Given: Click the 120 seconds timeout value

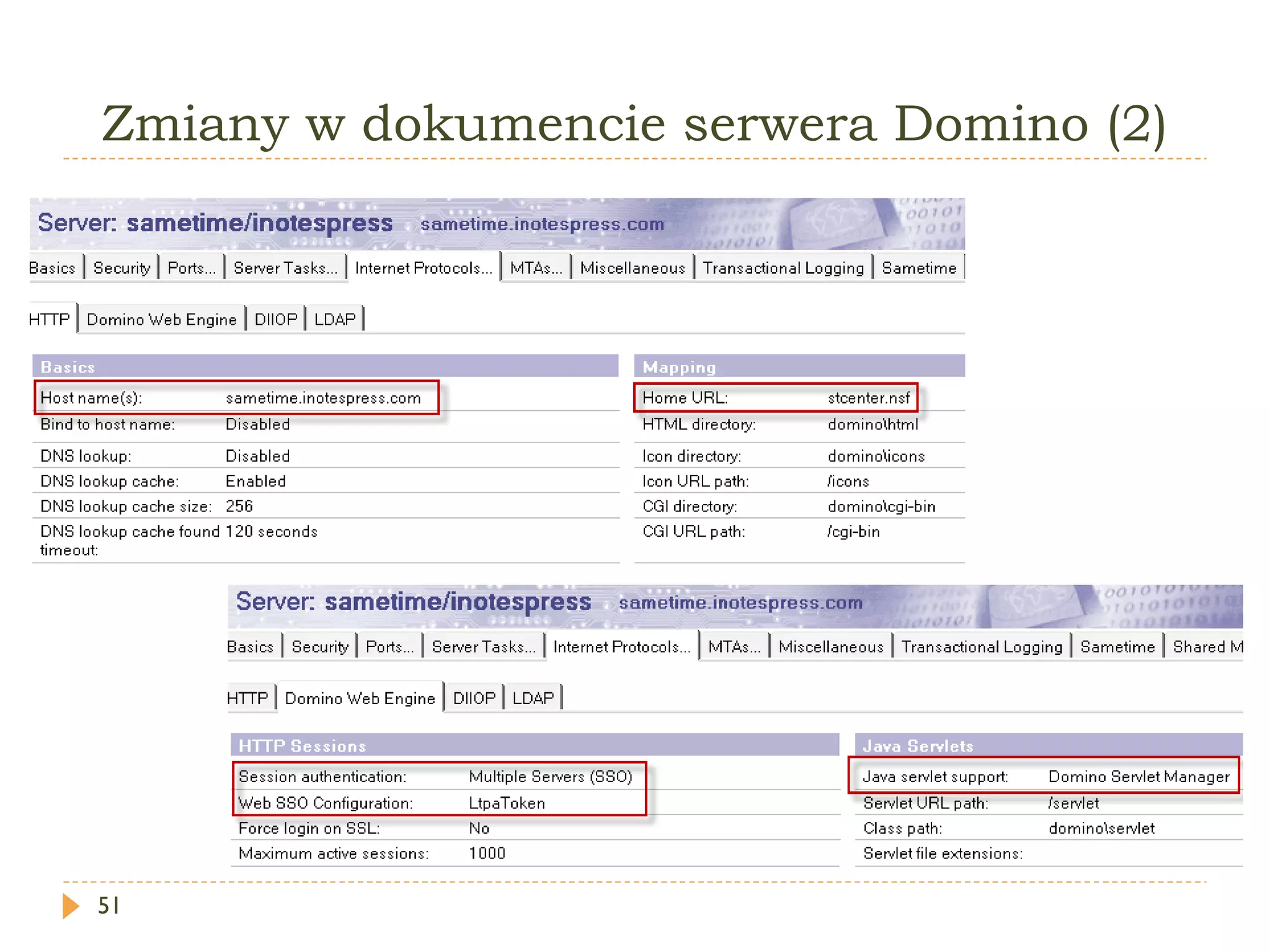Looking at the screenshot, I should [x=272, y=532].
